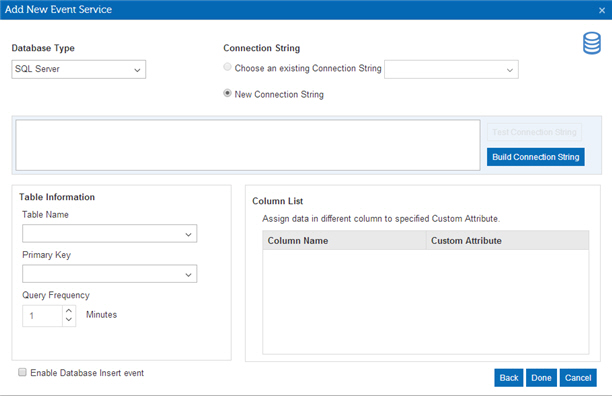This screenshot has height=396, width=612.
Task: Click the Build Connection String button
Action: click(536, 157)
